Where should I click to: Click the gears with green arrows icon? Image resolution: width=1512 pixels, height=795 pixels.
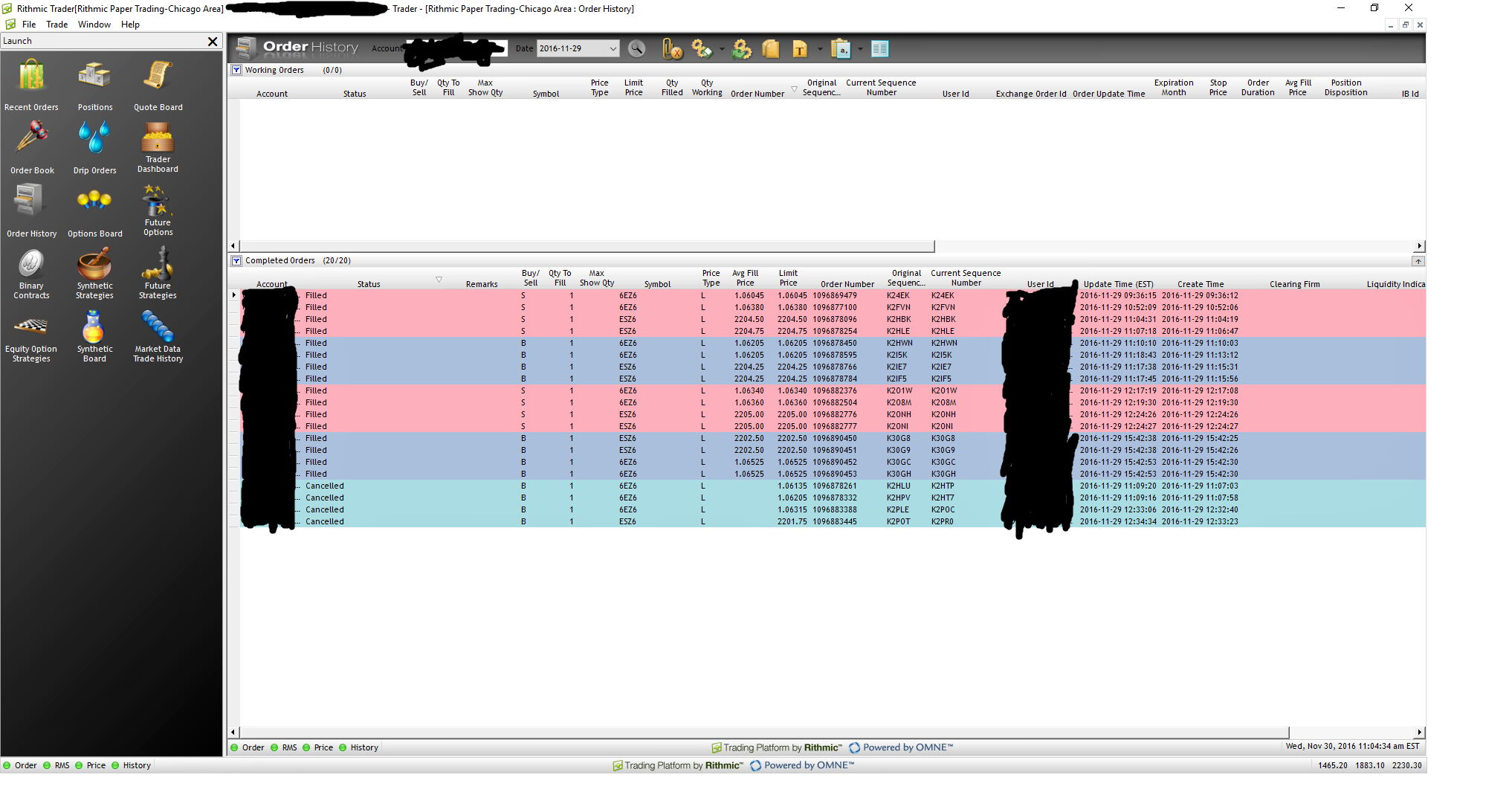coord(742,49)
